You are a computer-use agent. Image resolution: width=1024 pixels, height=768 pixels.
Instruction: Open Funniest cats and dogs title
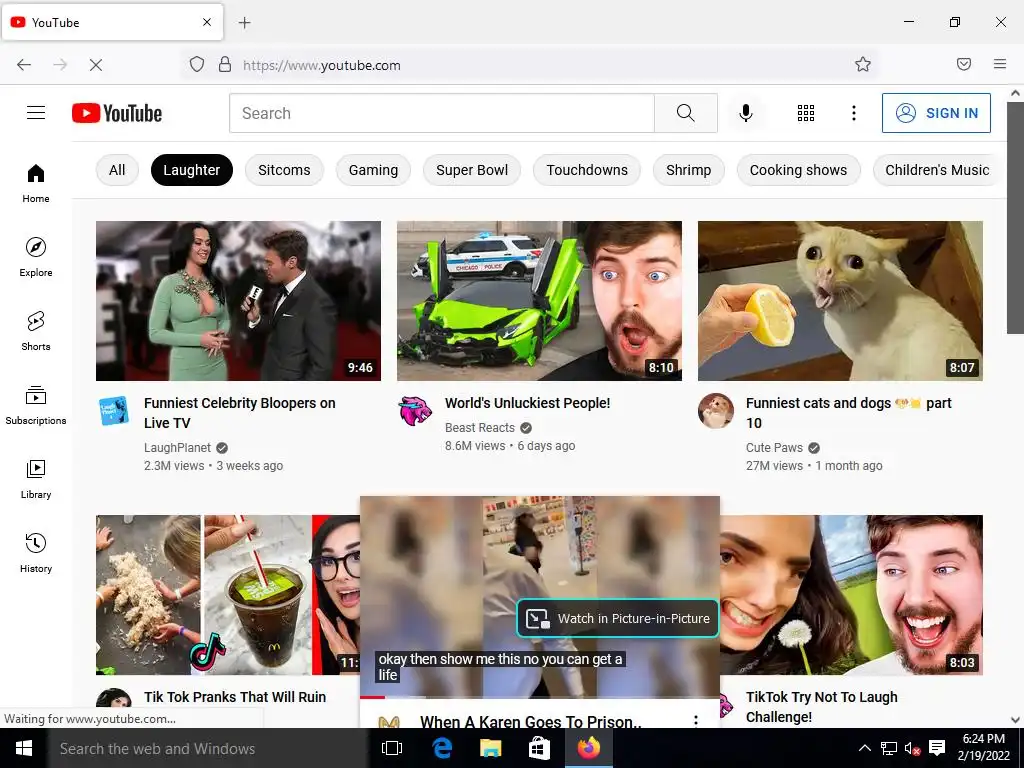coord(848,413)
